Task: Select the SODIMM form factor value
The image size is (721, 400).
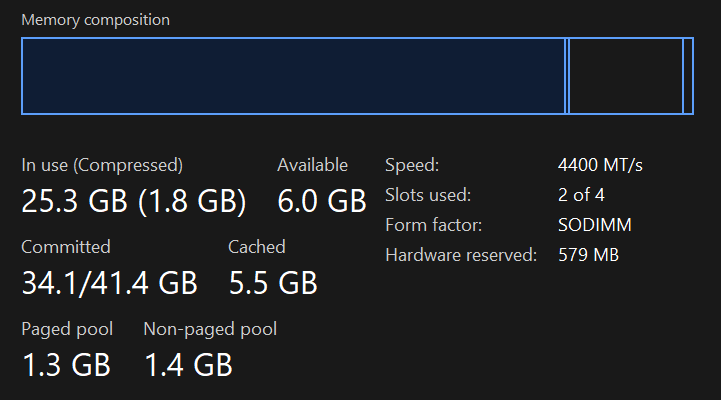Action: coord(594,225)
